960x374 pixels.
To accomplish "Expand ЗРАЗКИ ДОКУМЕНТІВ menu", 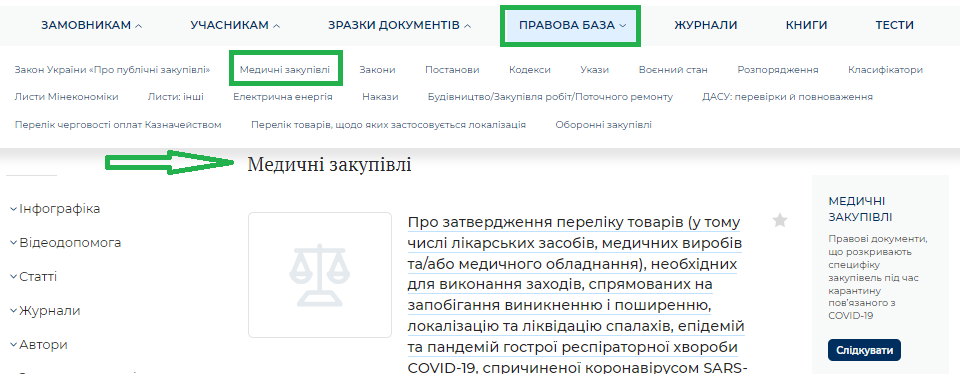I will coord(399,25).
